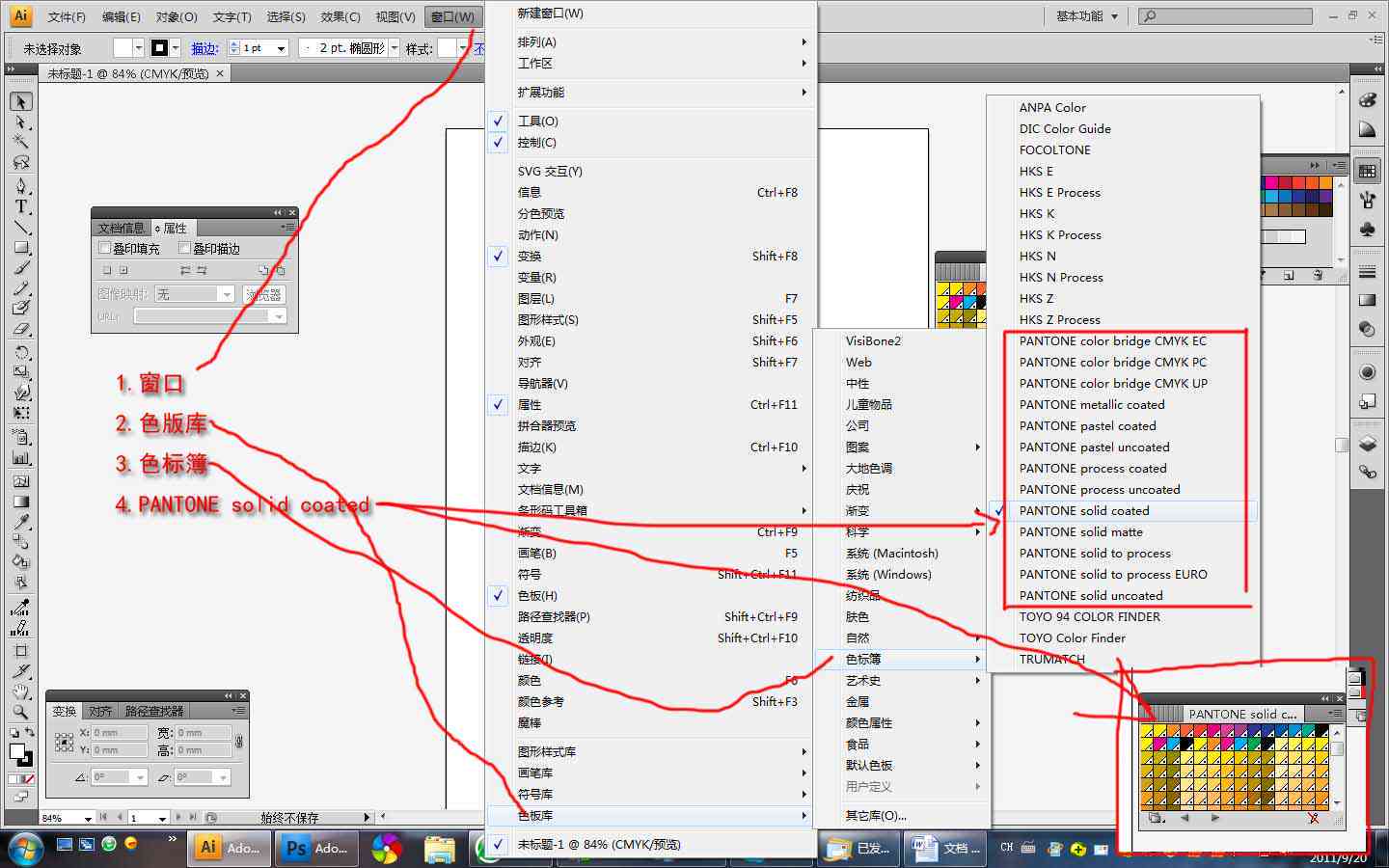Switch to the 路径查找器 tab
This screenshot has height=868, width=1389.
point(154,711)
